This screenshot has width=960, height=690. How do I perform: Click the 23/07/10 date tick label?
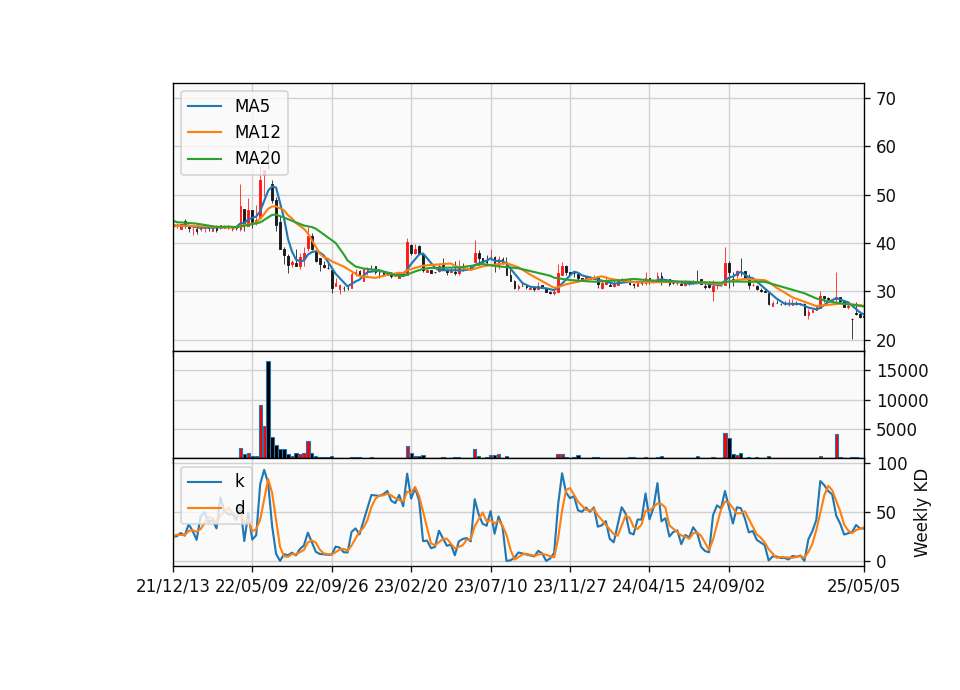tap(490, 586)
